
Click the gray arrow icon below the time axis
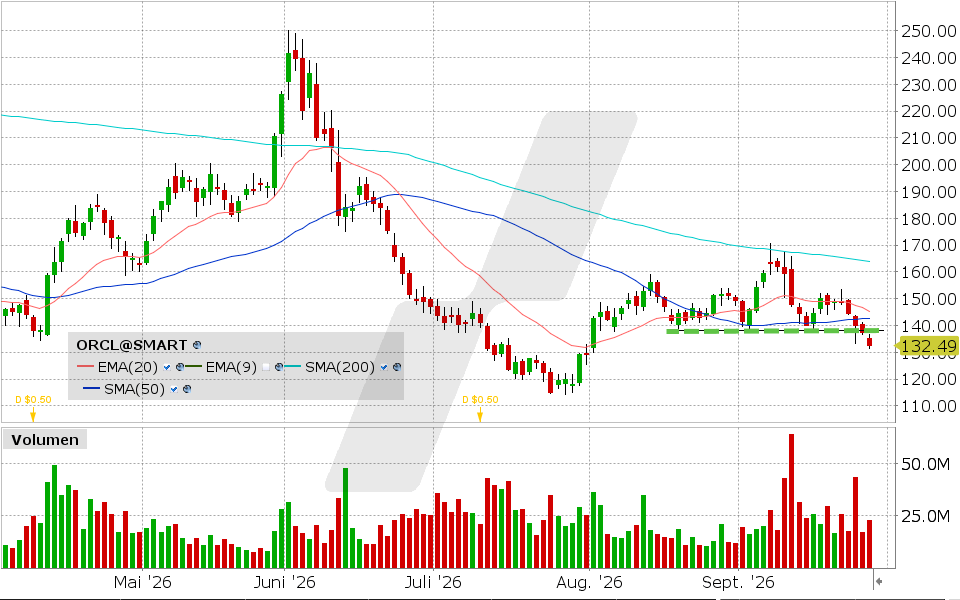(x=879, y=581)
